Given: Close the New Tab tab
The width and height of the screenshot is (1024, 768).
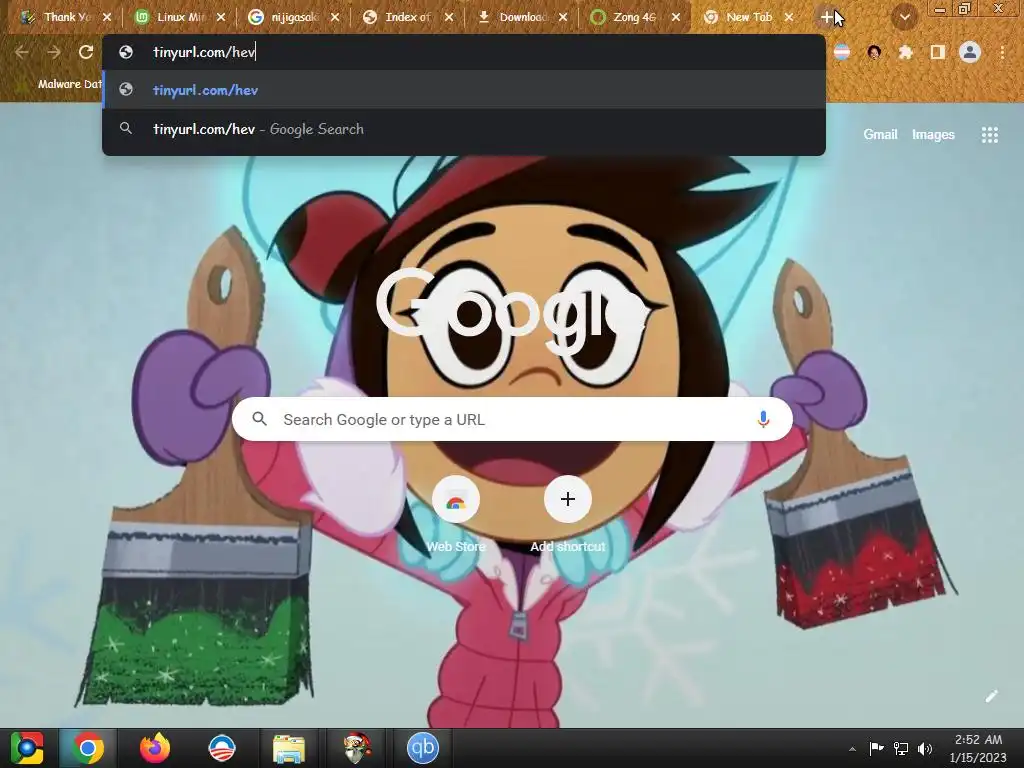Looking at the screenshot, I should [789, 18].
